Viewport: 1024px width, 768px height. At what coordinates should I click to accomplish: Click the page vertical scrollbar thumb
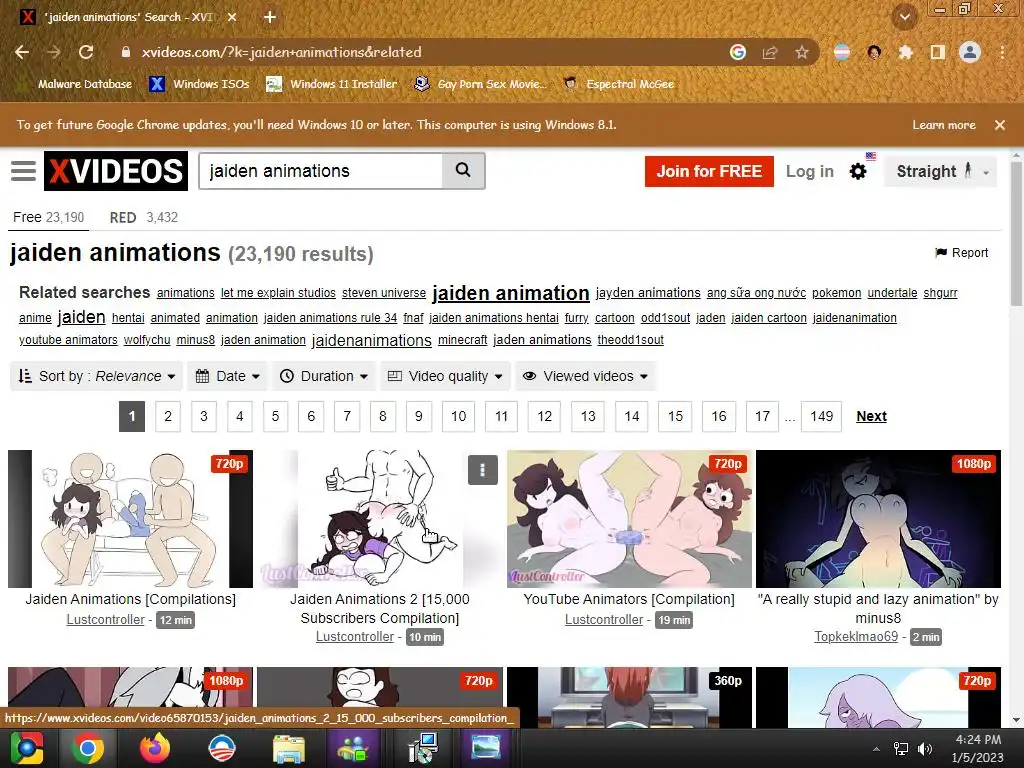pos(1016,232)
